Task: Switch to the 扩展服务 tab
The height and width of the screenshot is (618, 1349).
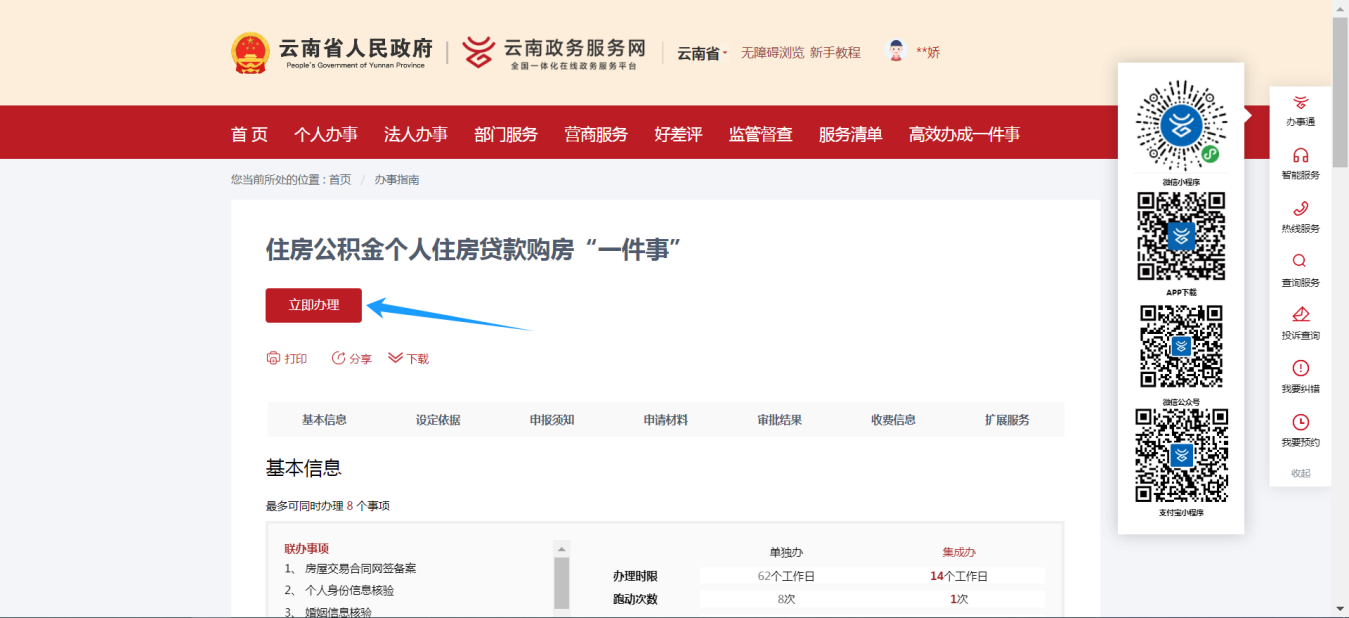Action: click(1007, 420)
